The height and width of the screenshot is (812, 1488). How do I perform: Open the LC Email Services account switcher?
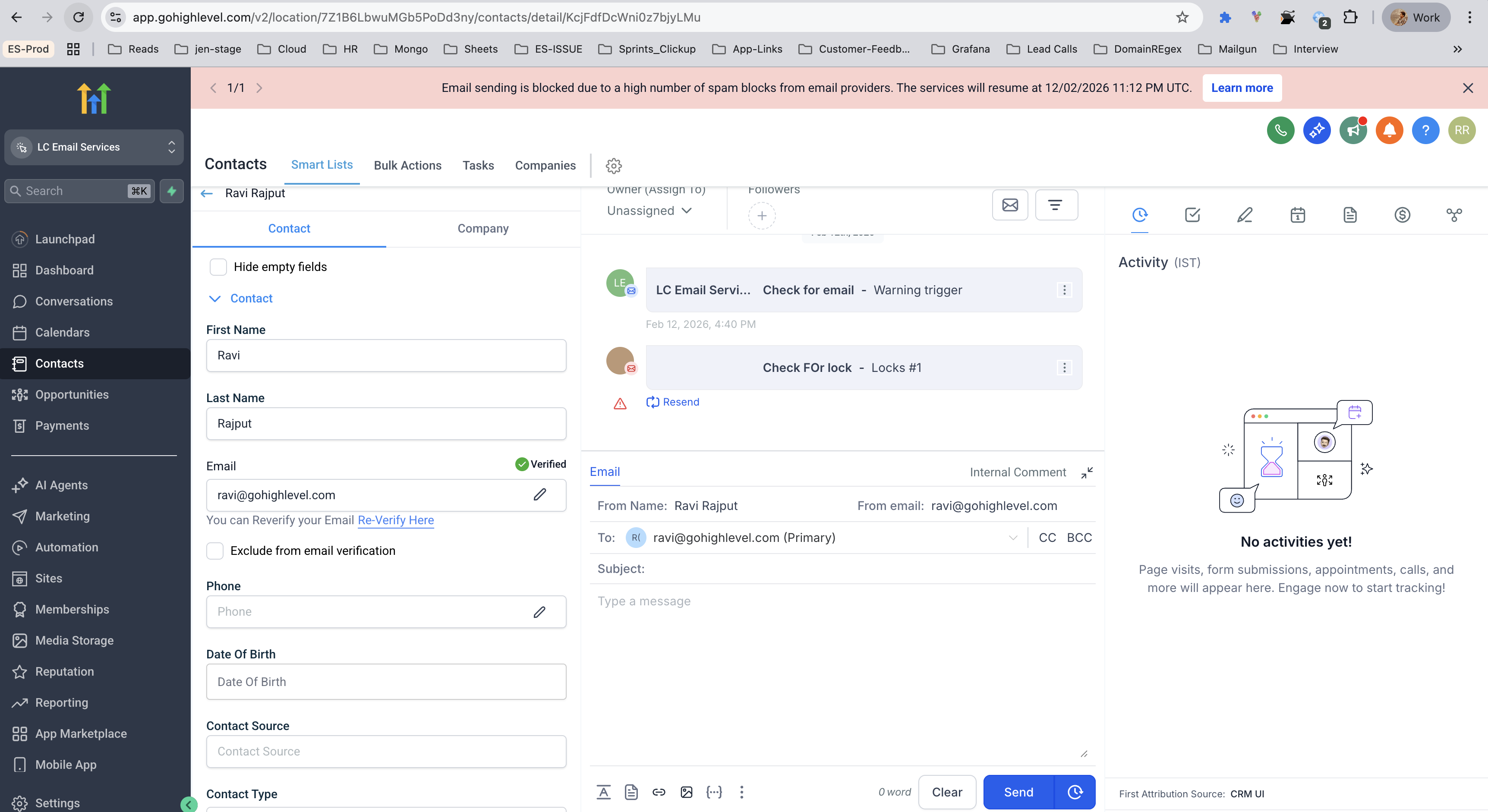[x=94, y=147]
